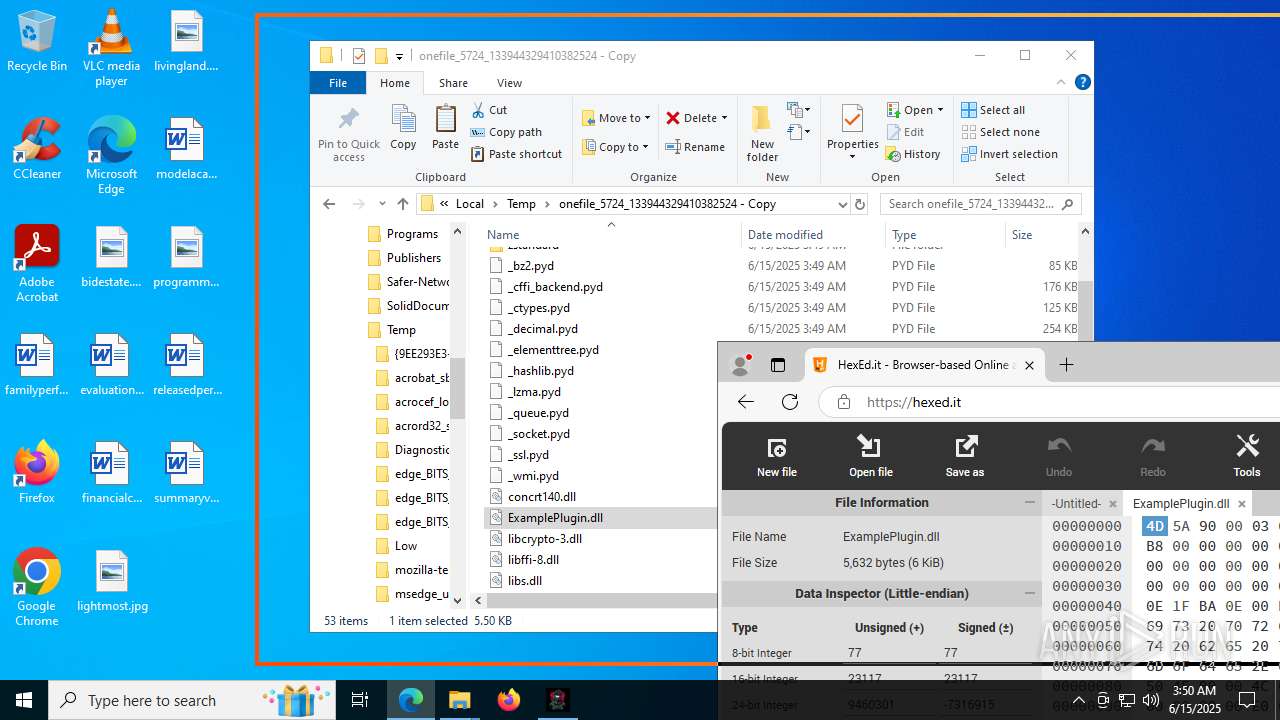This screenshot has width=1280, height=720.
Task: Collapse File Information panel
Action: point(1030,502)
